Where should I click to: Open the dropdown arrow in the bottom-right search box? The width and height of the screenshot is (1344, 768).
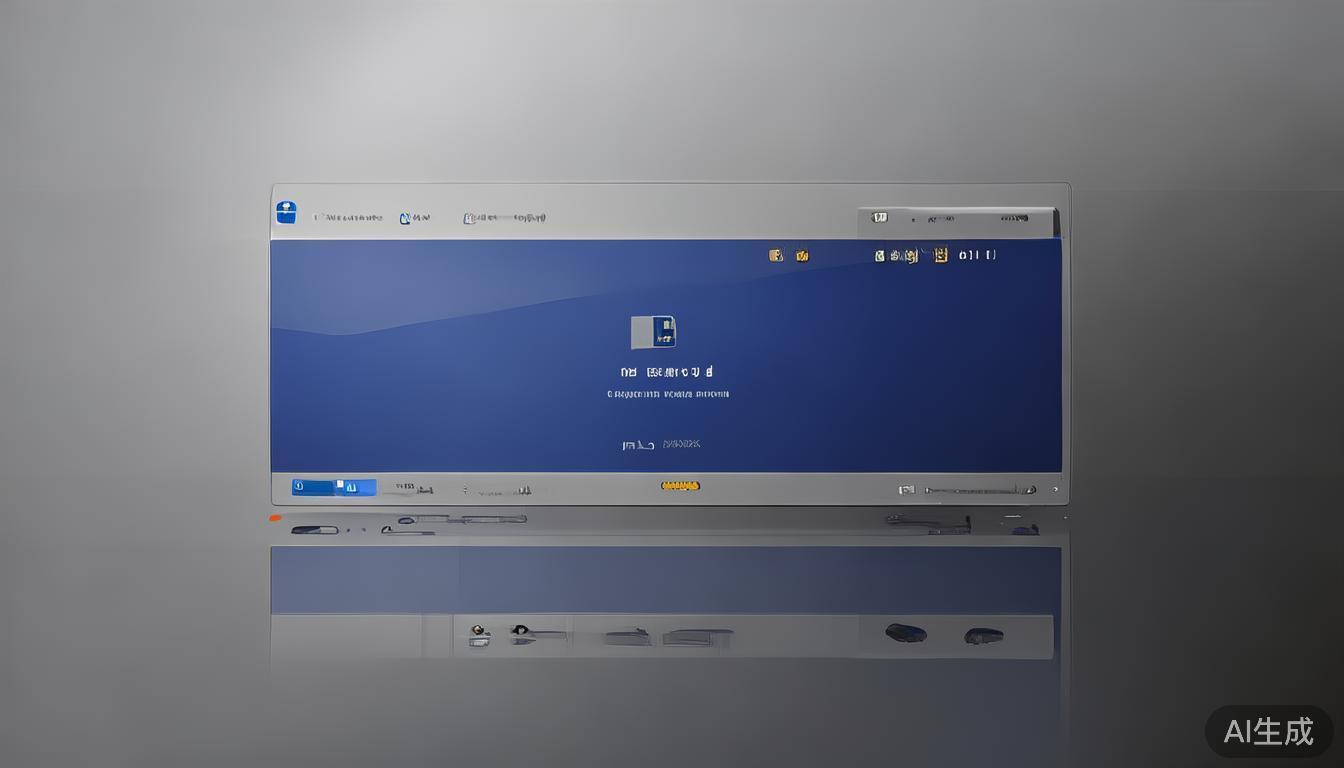pos(1030,490)
